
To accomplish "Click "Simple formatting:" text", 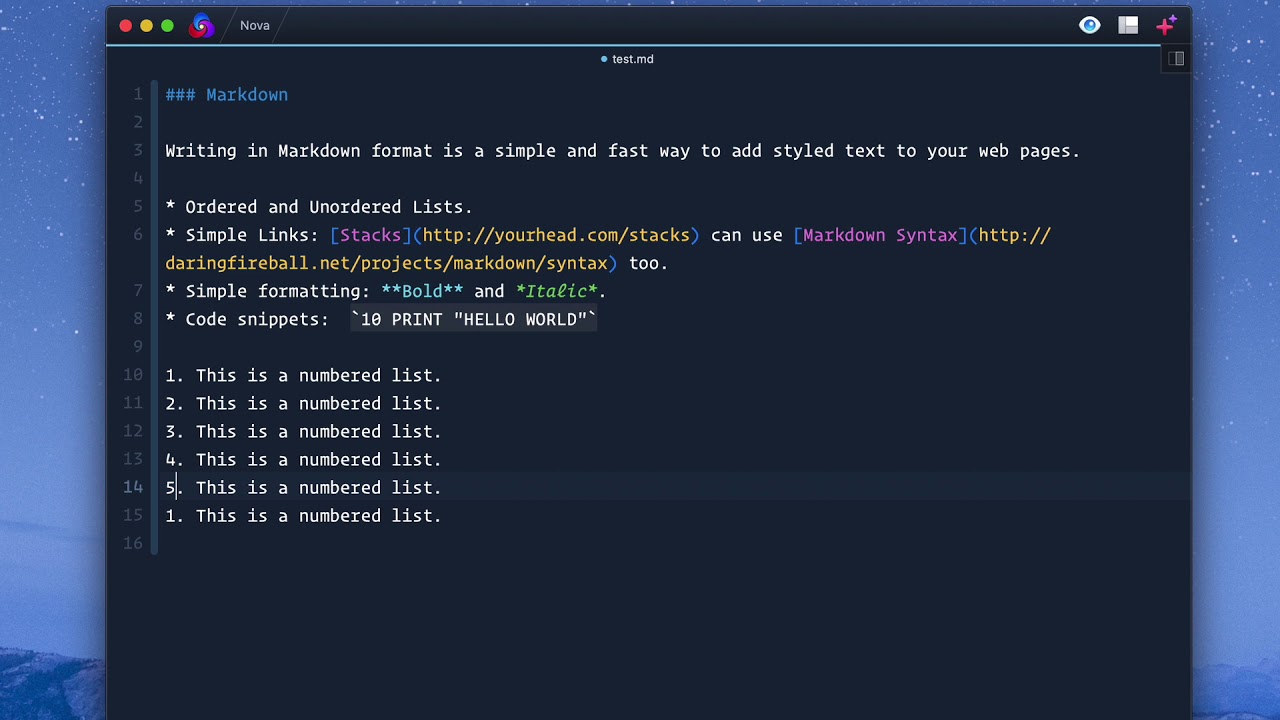I will (277, 291).
